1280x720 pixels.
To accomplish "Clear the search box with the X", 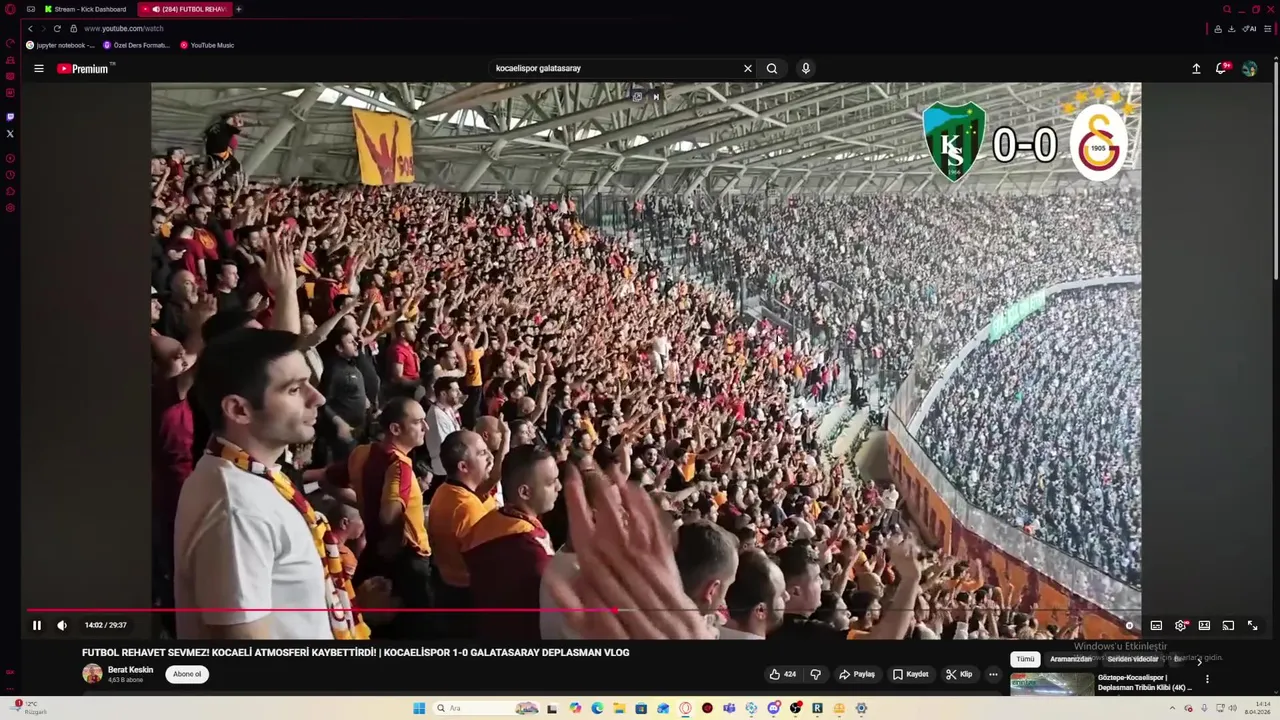I will click(x=747, y=69).
